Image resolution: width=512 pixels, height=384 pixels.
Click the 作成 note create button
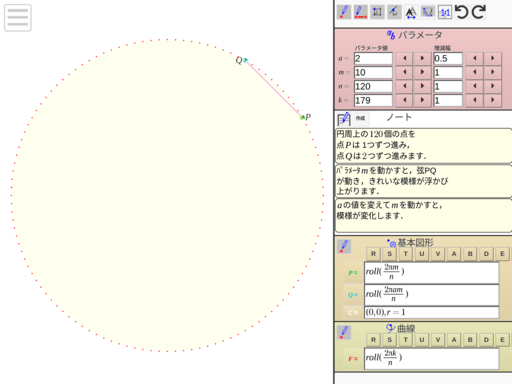click(x=361, y=118)
